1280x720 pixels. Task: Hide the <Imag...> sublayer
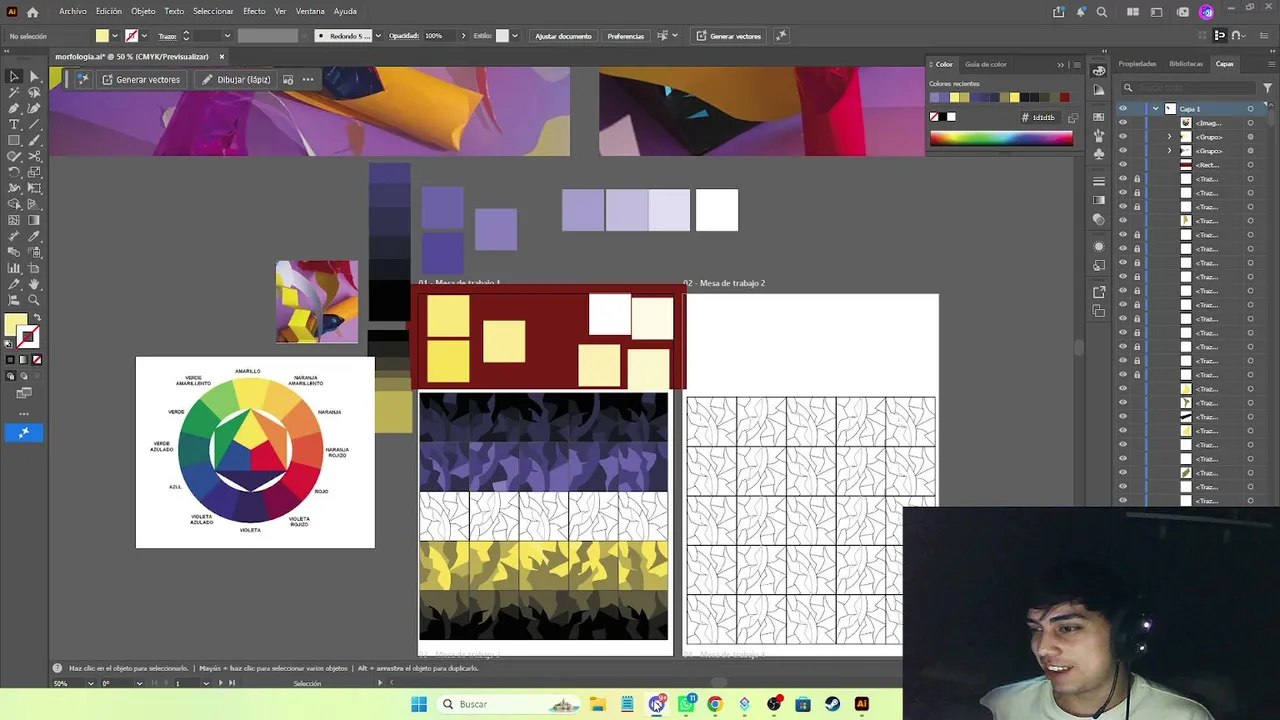[x=1123, y=123]
